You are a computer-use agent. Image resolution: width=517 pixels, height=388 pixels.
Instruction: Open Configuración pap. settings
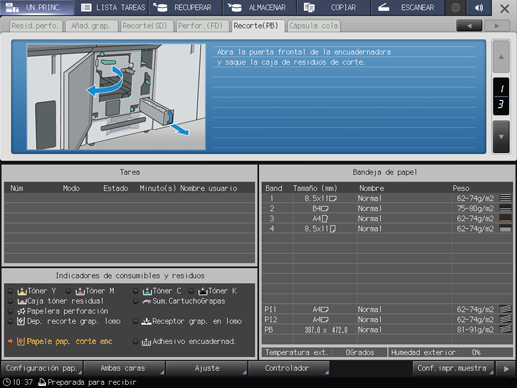click(x=42, y=368)
